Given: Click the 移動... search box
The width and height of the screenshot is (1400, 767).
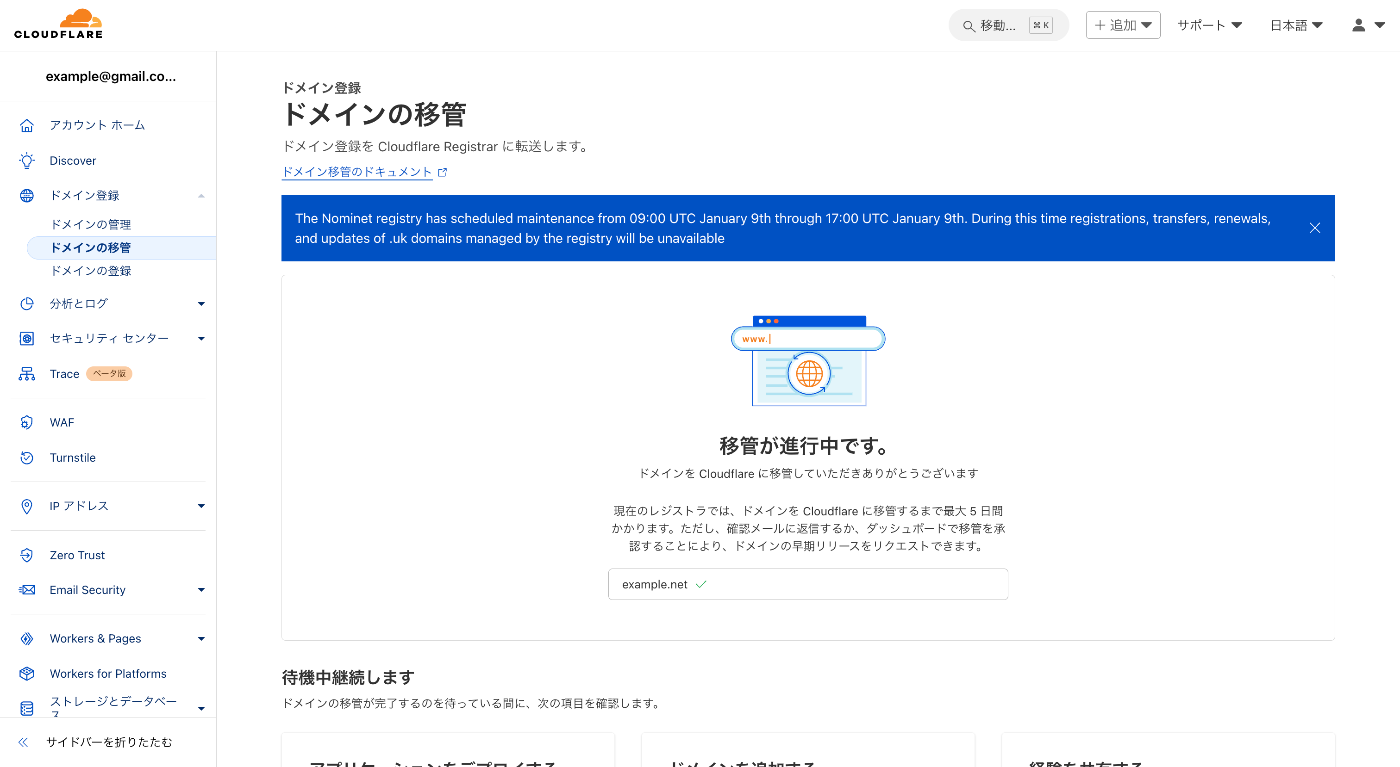Looking at the screenshot, I should pos(1009,26).
